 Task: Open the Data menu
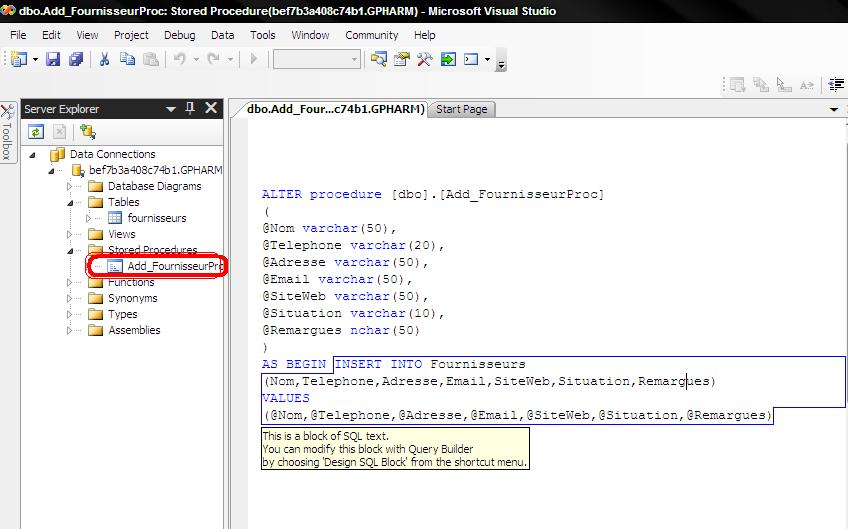pos(222,35)
